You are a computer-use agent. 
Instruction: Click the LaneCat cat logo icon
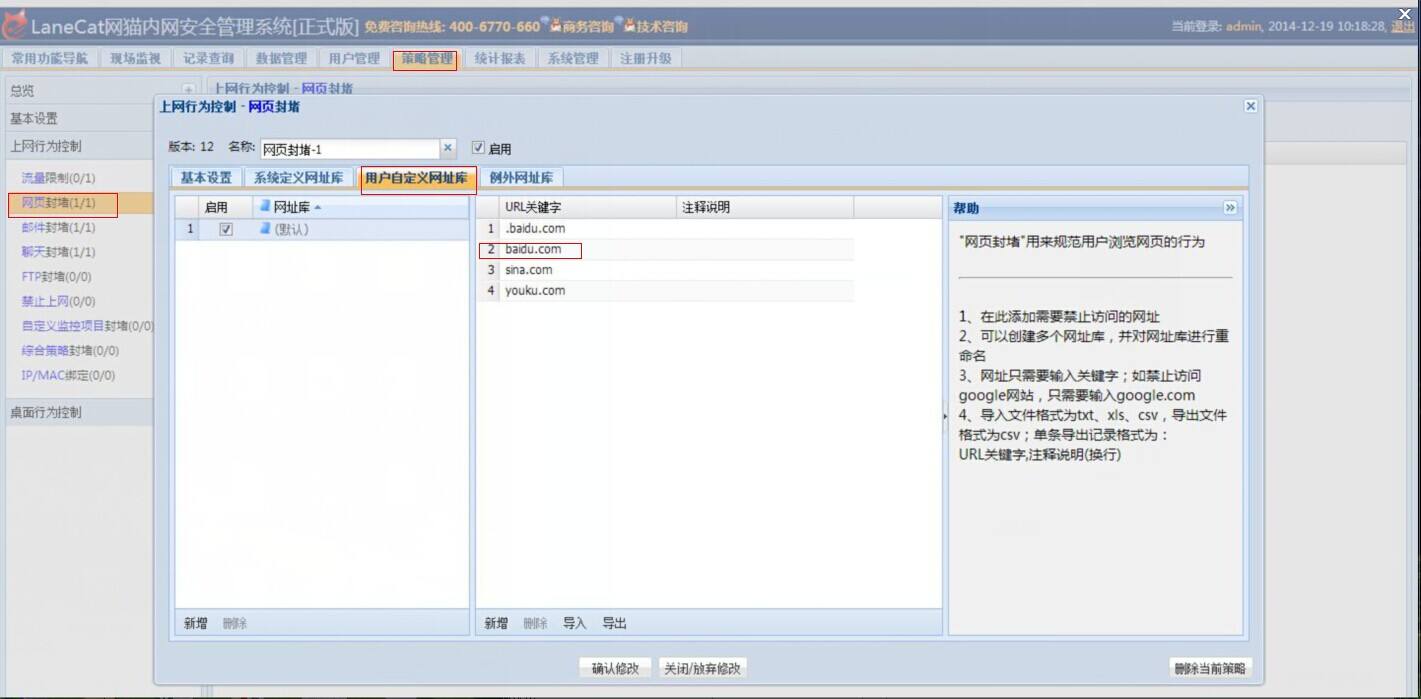point(14,25)
